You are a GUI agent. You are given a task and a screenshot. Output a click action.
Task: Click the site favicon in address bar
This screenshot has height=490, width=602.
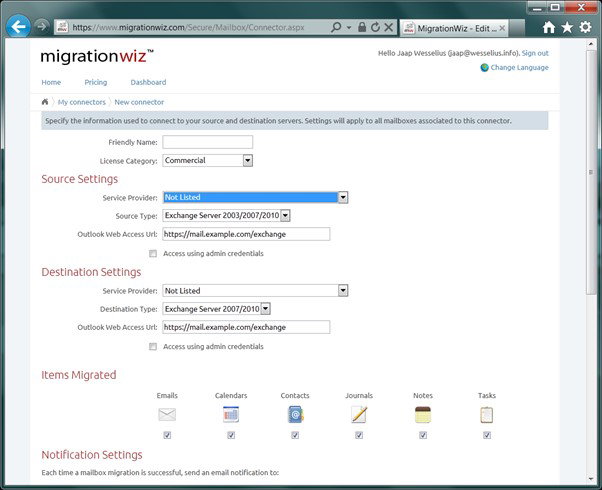click(x=62, y=27)
